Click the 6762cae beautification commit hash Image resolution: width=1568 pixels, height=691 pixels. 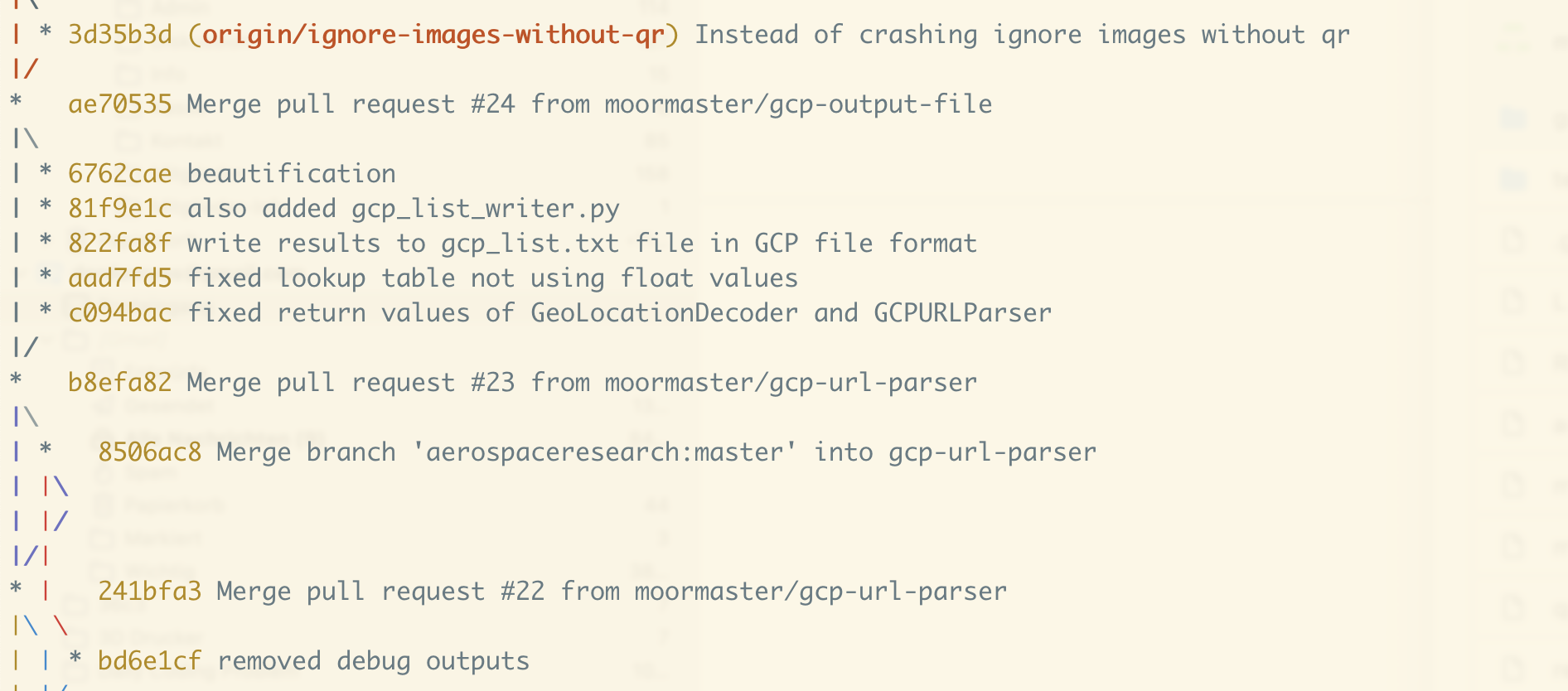(x=119, y=174)
